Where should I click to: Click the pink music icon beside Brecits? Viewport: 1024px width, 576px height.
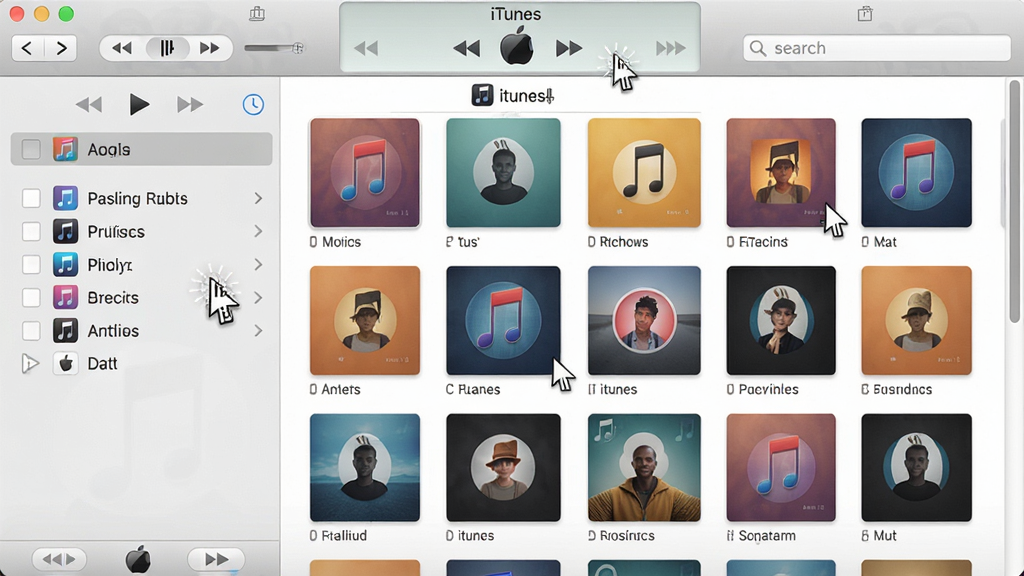pos(65,298)
